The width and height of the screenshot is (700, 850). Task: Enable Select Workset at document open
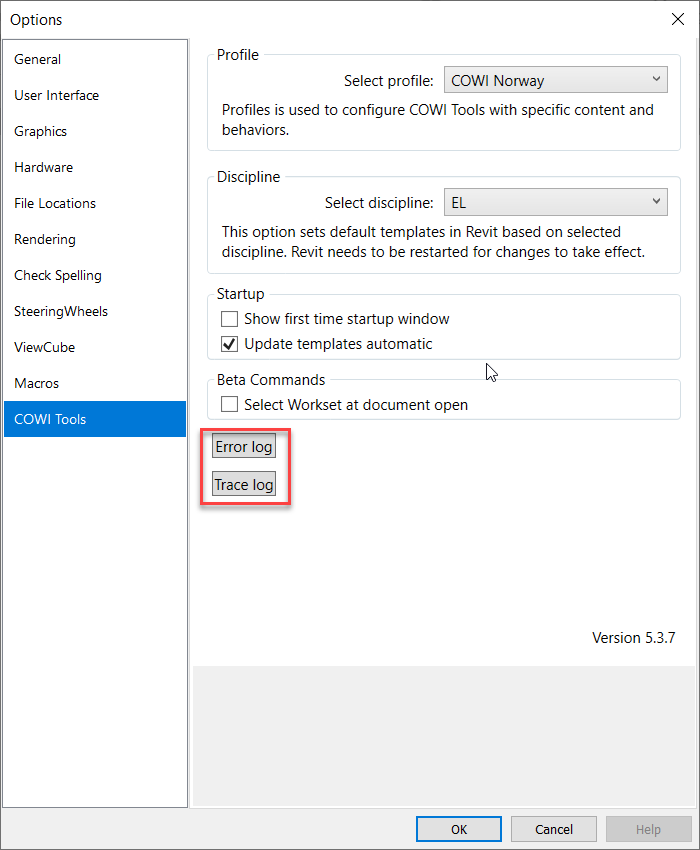pos(230,406)
